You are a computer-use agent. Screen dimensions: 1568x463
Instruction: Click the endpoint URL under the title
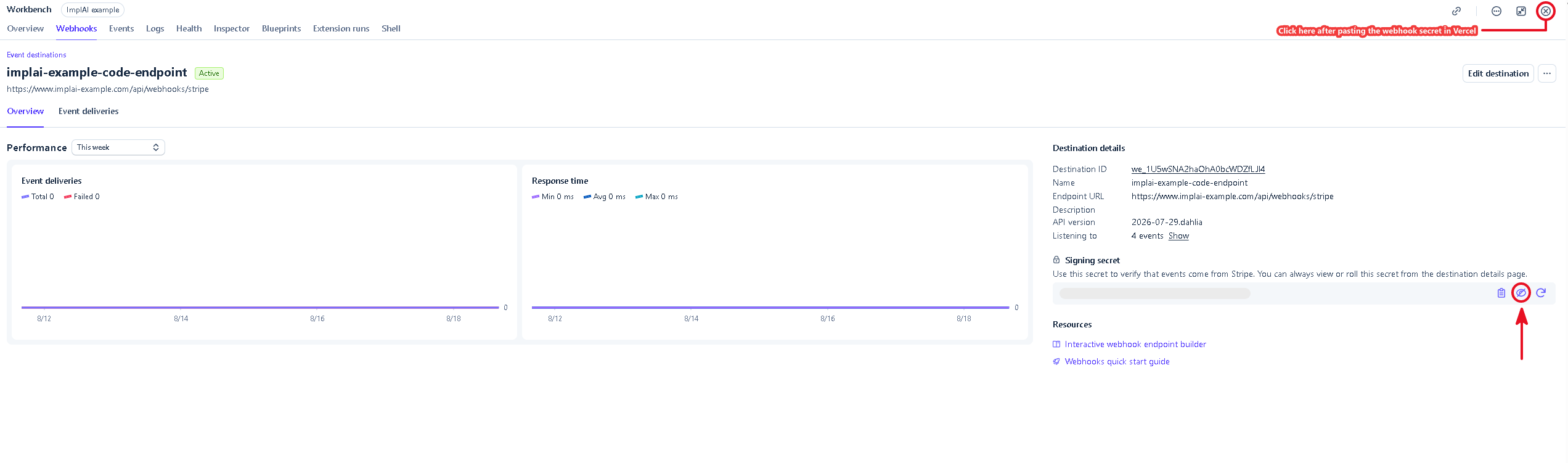[108, 89]
